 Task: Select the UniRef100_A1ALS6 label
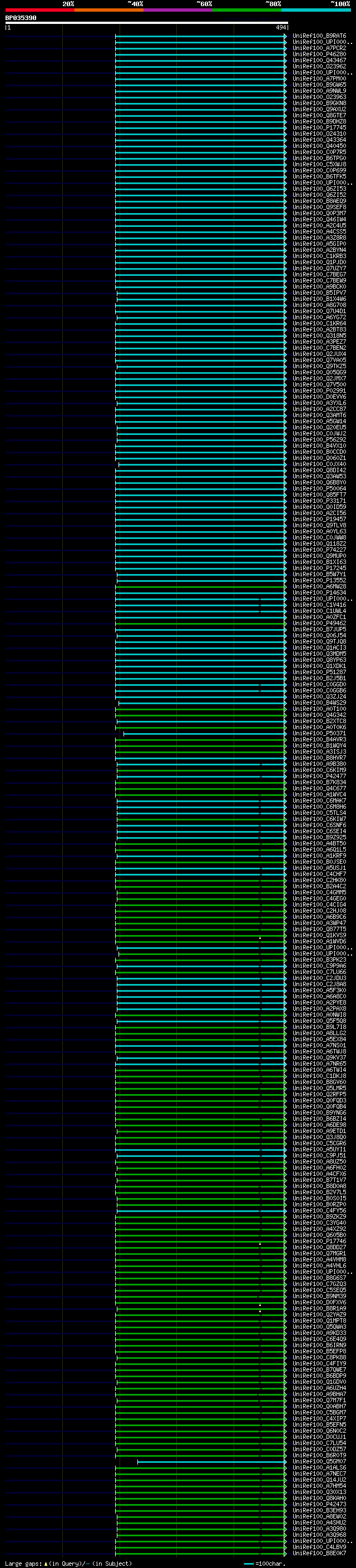pyautogui.click(x=319, y=1467)
